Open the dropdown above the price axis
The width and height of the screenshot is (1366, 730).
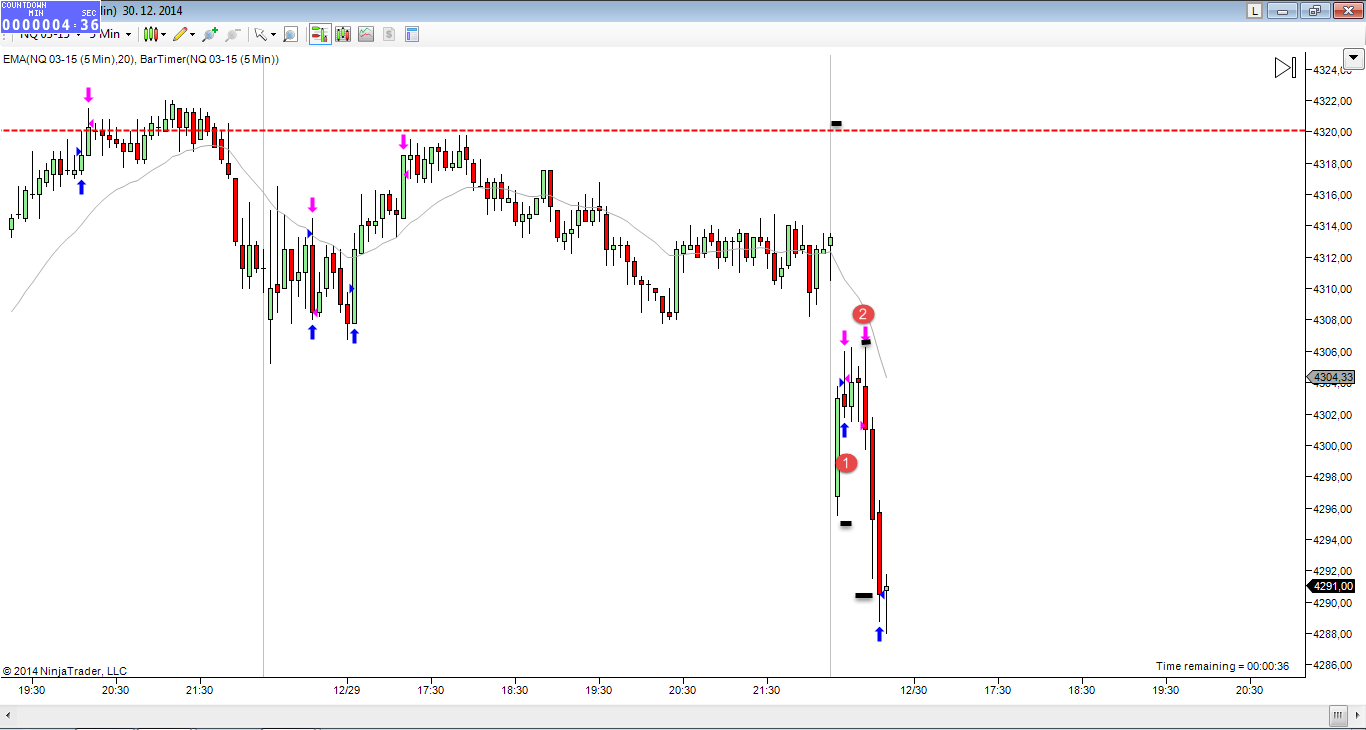1354,59
